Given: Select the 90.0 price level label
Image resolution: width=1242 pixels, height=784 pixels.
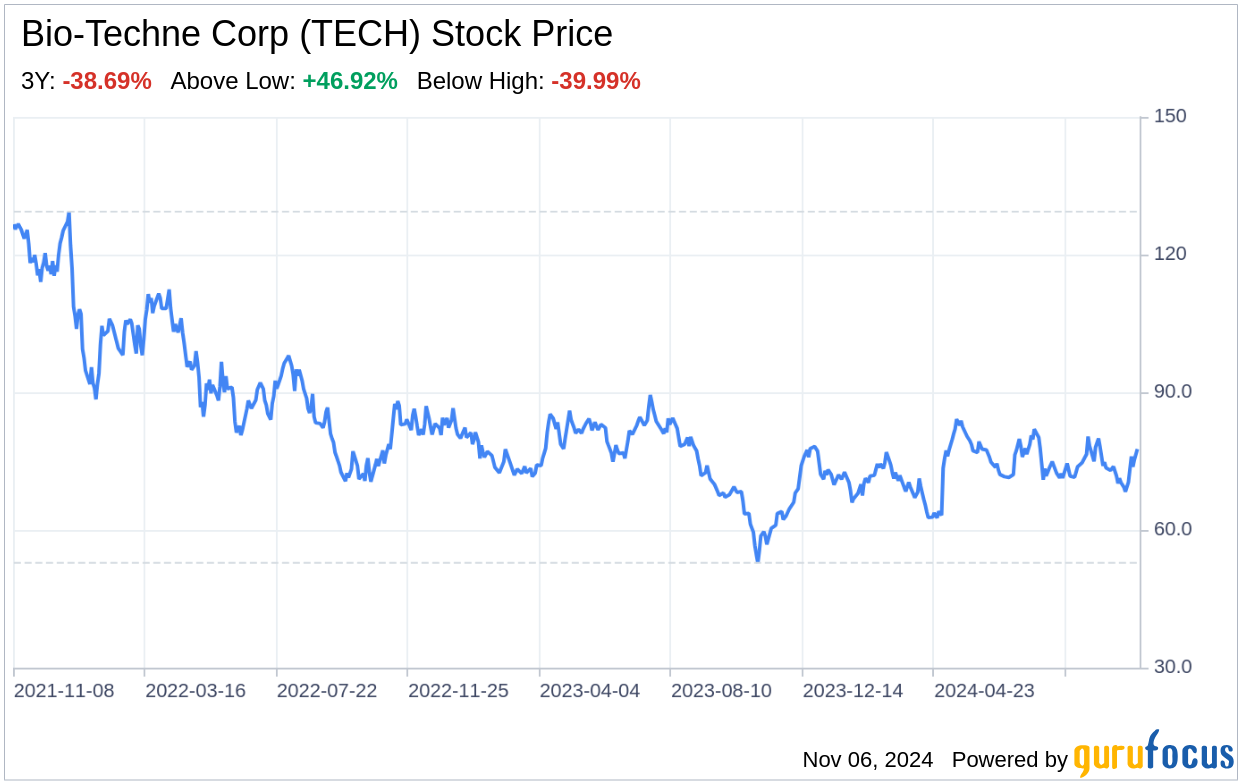Looking at the screenshot, I should 1172,392.
